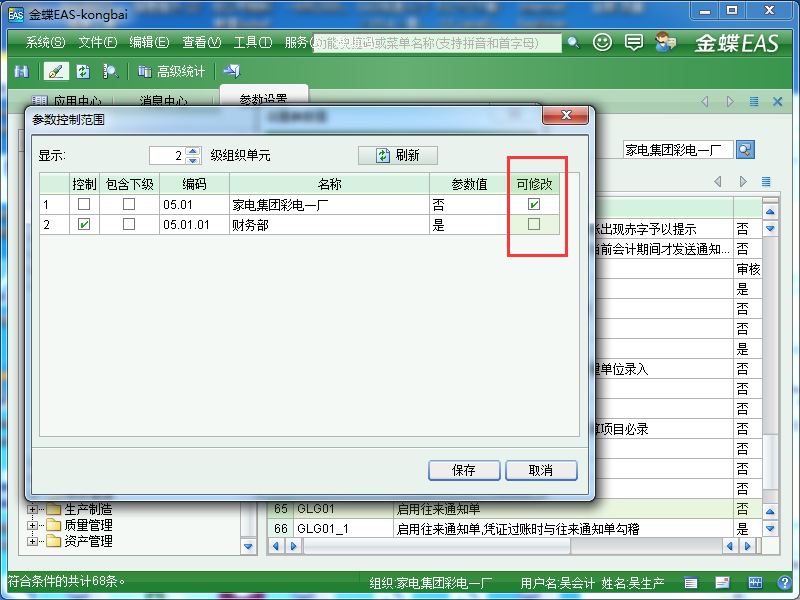800x600 pixels.
Task: Click the function shortcut search field
Action: [x=437, y=43]
